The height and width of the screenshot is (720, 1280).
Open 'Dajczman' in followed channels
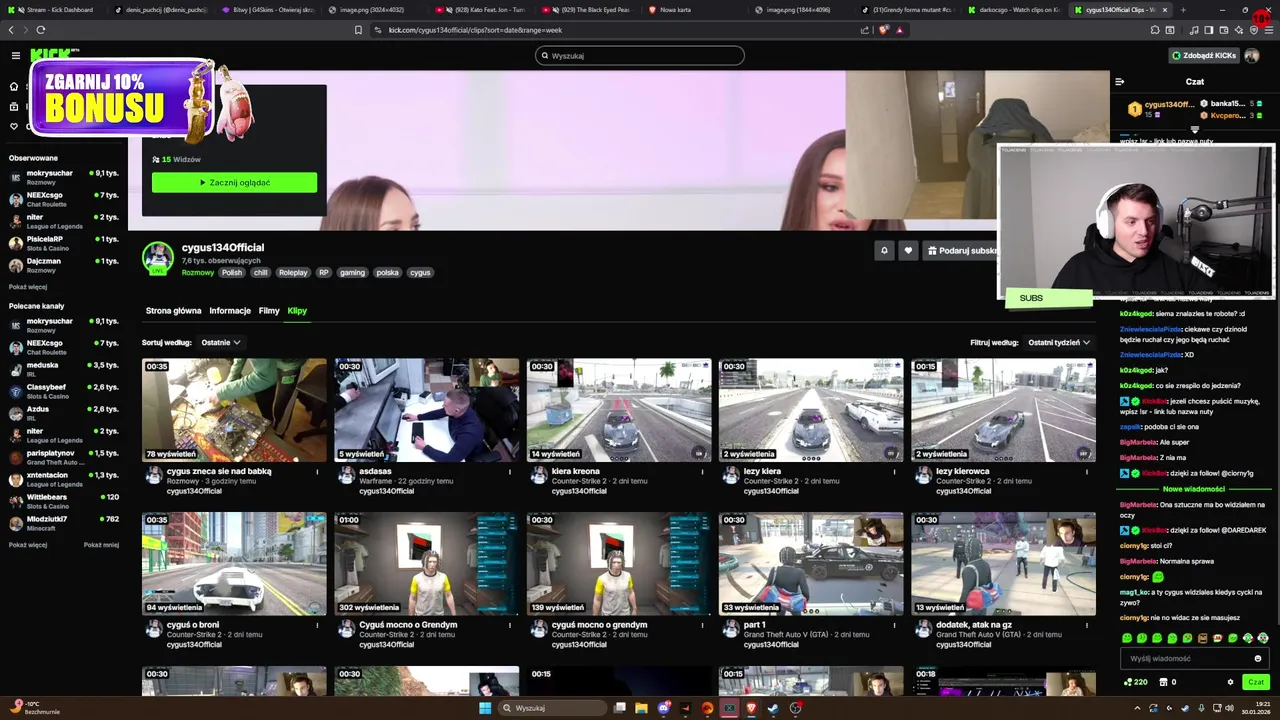tap(64, 265)
